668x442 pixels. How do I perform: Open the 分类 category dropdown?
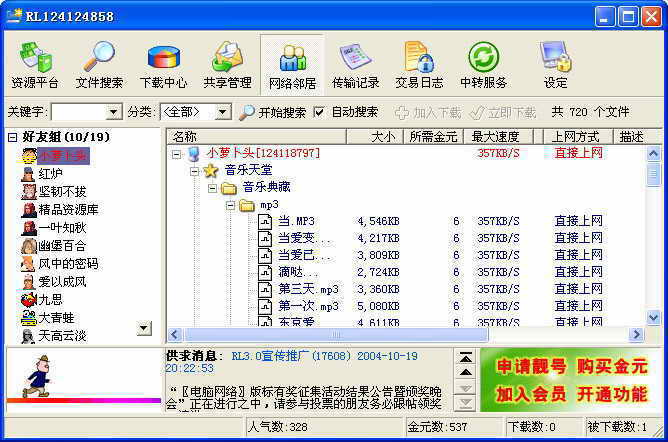(222, 112)
